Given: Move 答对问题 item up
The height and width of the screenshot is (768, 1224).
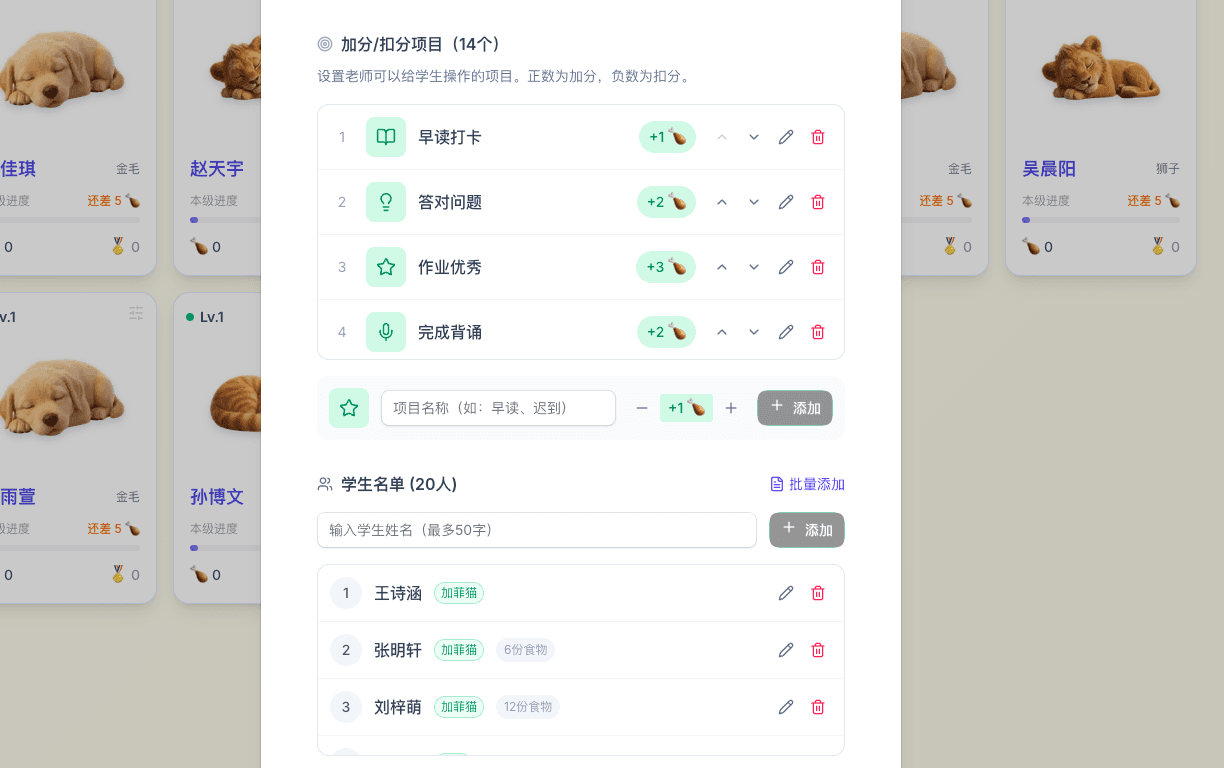Looking at the screenshot, I should 722,202.
